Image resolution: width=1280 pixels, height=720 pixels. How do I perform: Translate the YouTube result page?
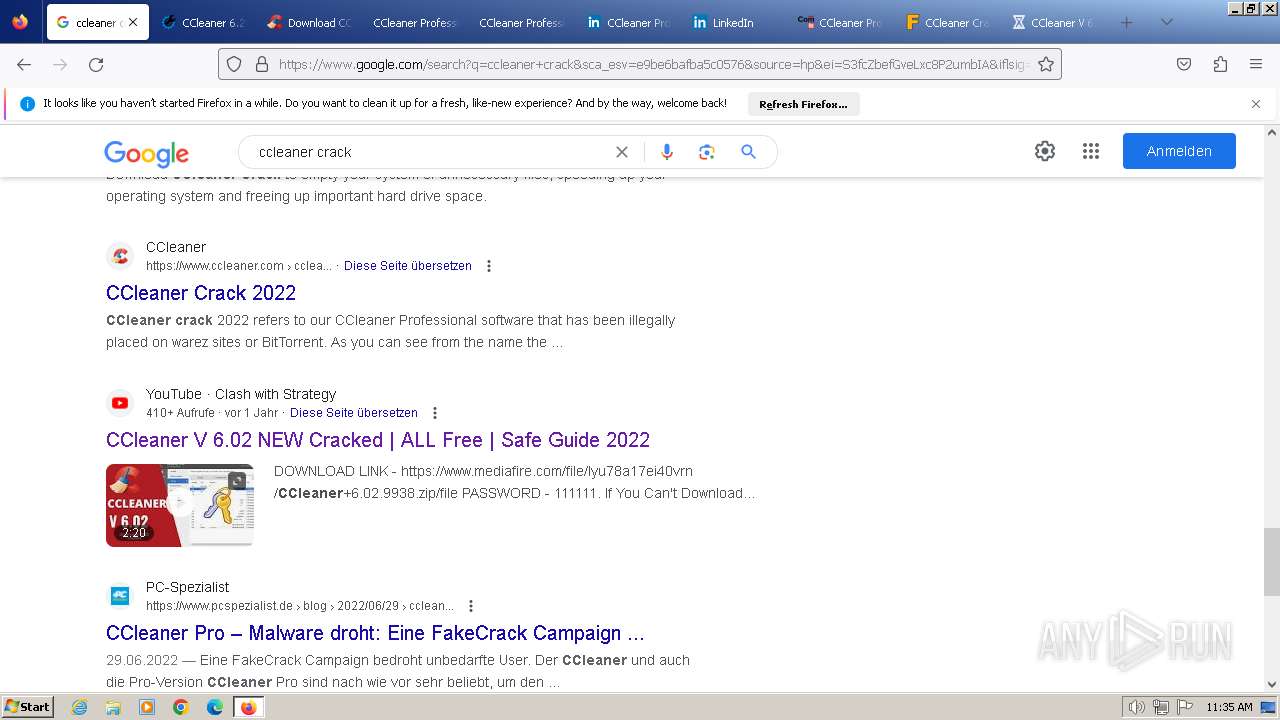tap(354, 413)
